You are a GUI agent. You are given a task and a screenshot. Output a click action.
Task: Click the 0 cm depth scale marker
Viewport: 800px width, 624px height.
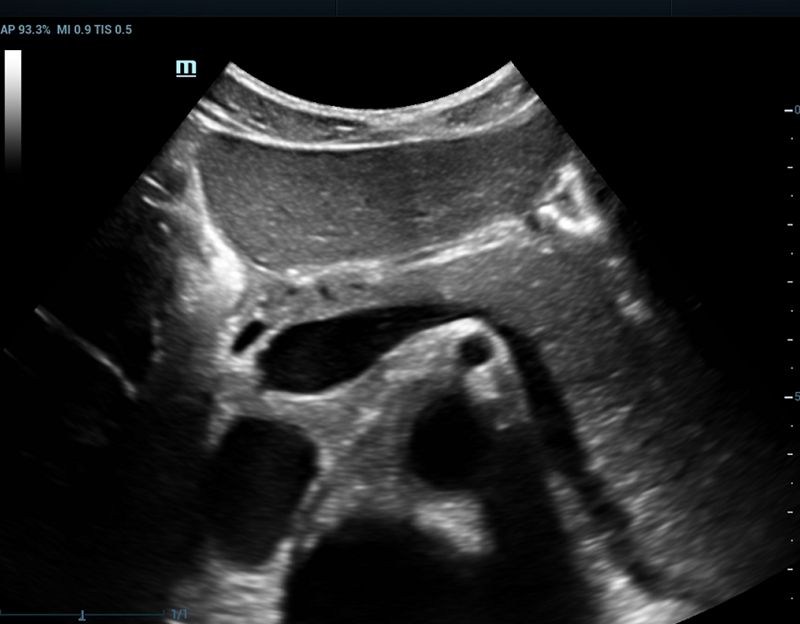tap(792, 110)
